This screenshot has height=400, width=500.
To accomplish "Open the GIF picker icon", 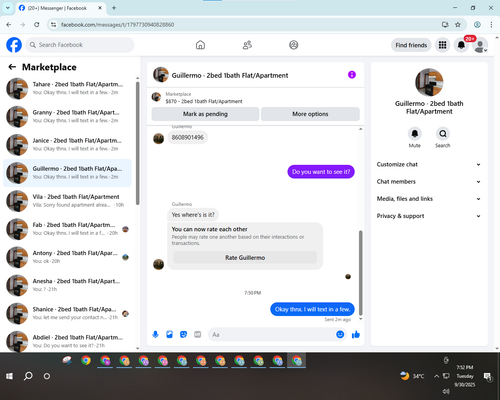I will coord(198,334).
